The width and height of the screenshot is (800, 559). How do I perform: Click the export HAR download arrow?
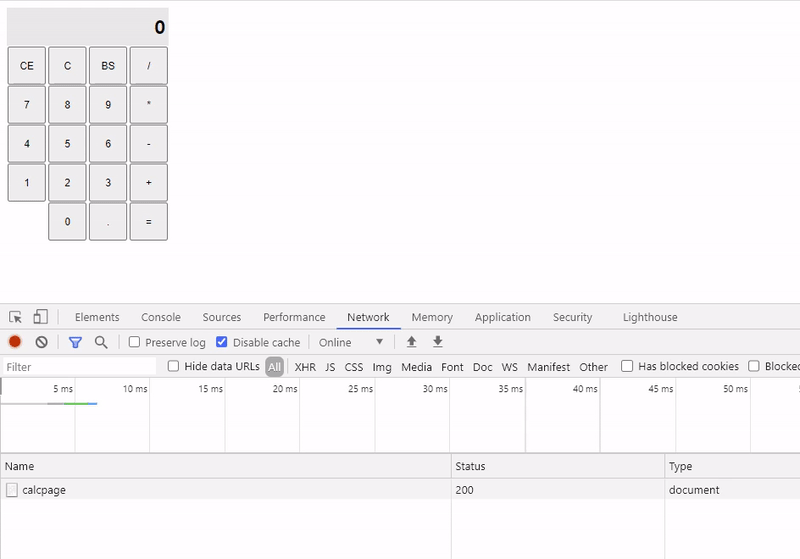[437, 342]
